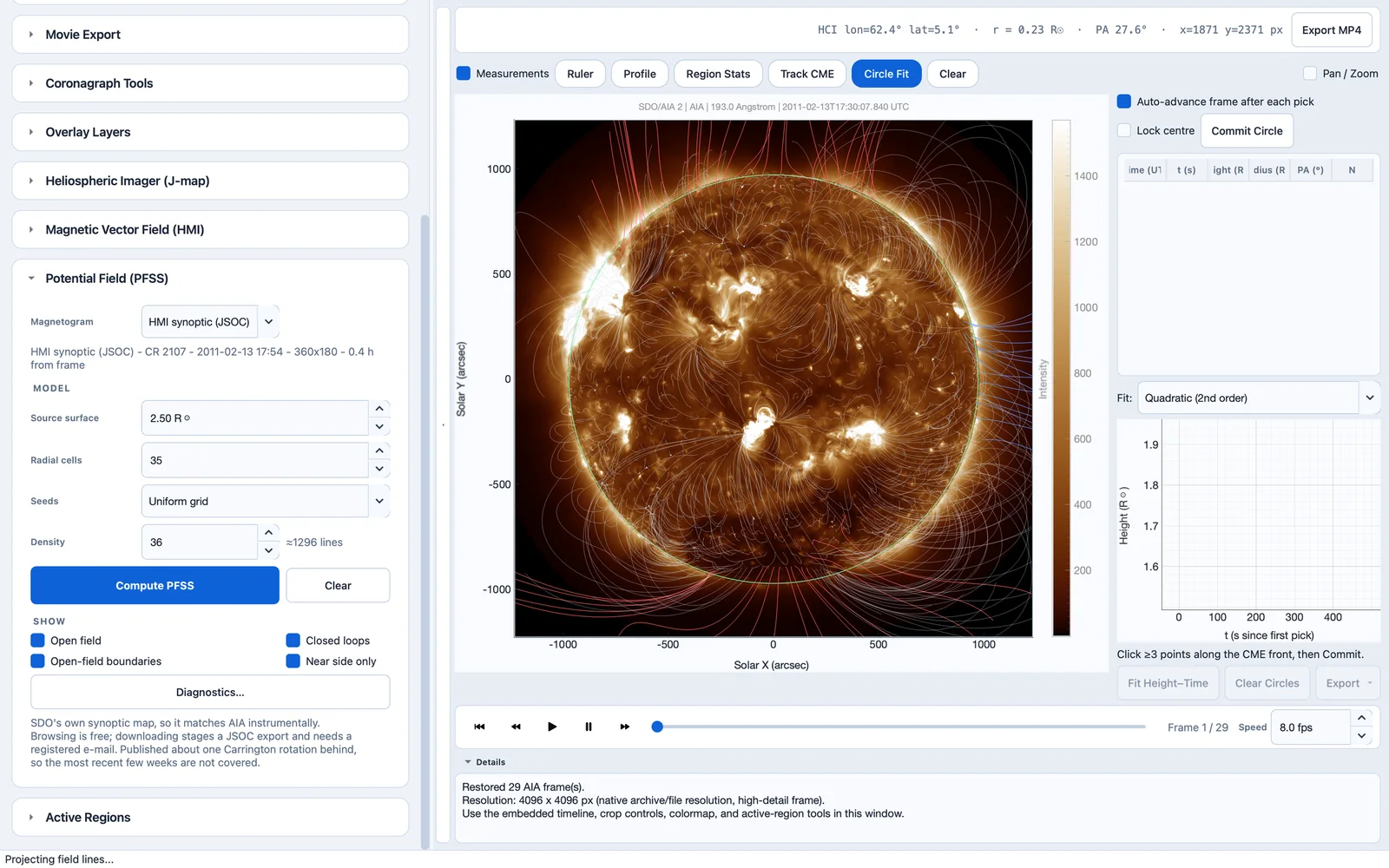Viewport: 1389px width, 868px height.
Task: Uncheck Open field display
Action: (37, 641)
